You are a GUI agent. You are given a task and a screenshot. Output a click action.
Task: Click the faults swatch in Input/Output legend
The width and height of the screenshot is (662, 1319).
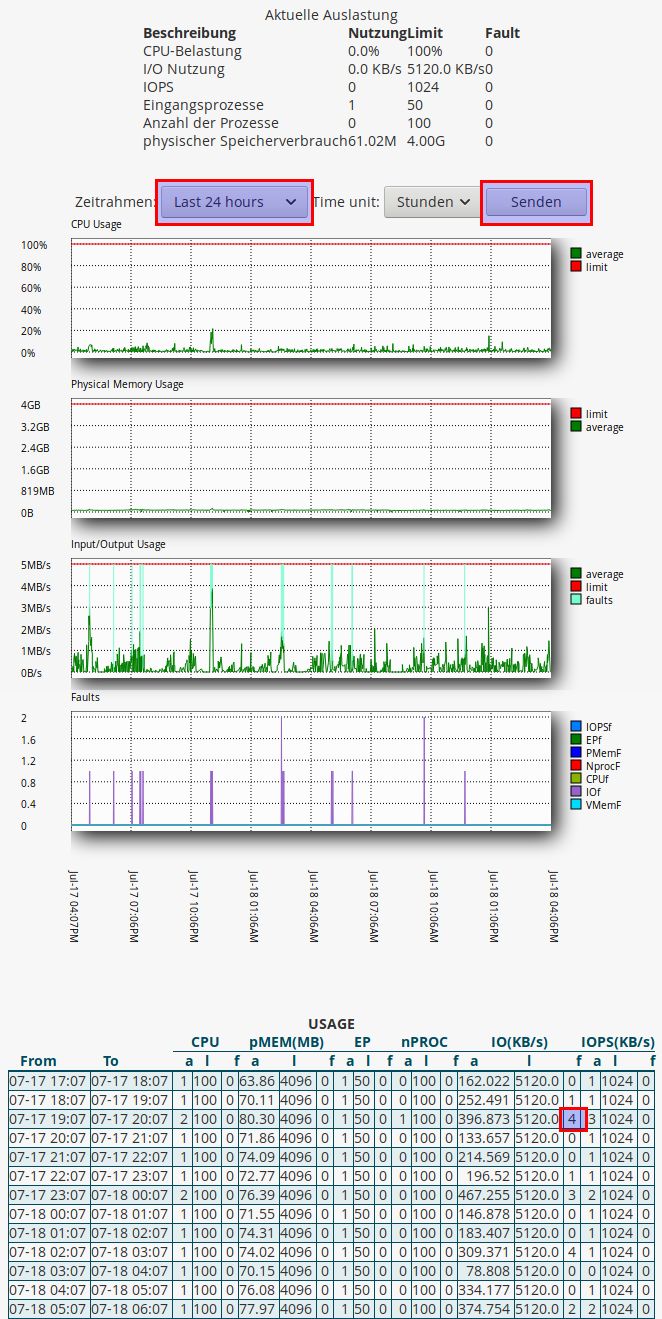point(576,600)
